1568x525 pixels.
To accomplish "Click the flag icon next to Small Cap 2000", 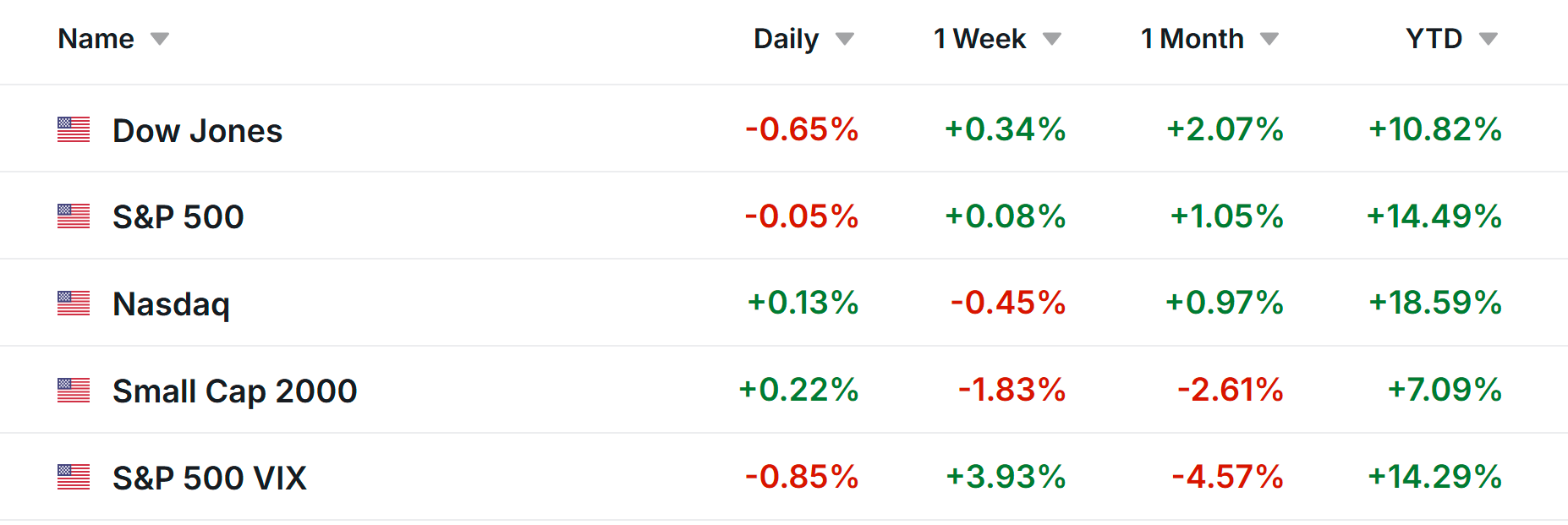I will (x=74, y=391).
